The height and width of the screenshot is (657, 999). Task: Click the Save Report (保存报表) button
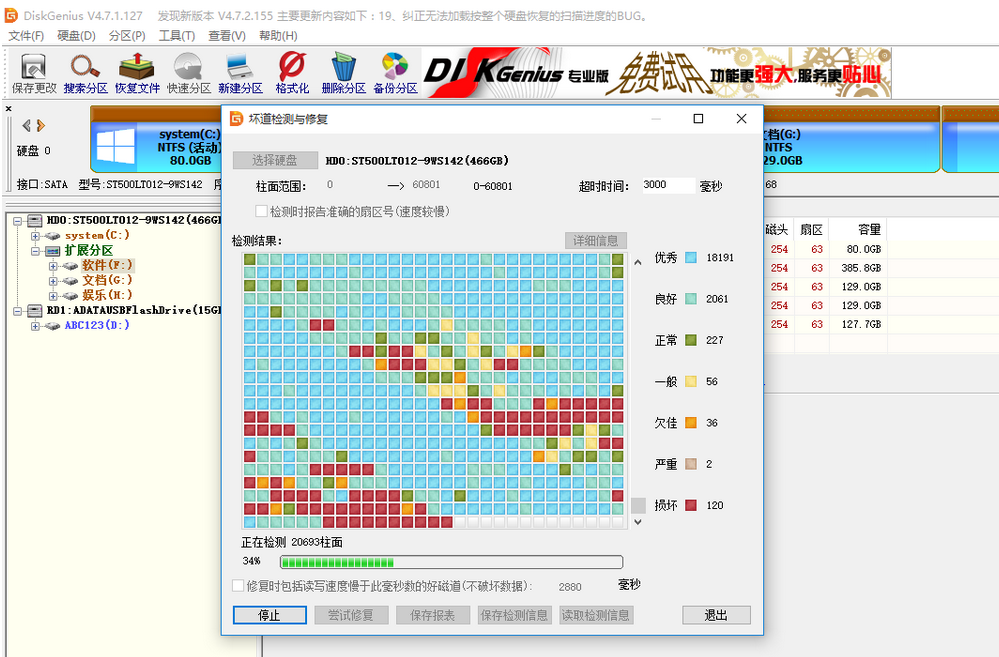pos(433,615)
